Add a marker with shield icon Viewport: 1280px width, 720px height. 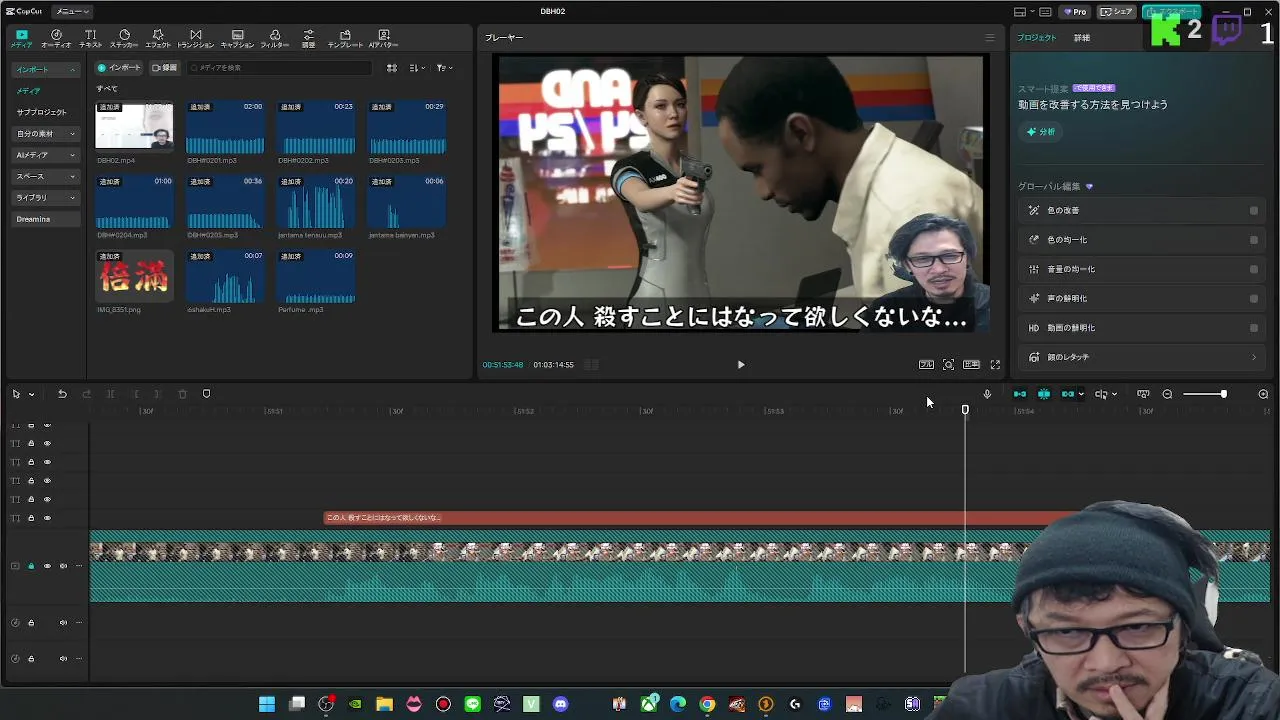point(206,394)
